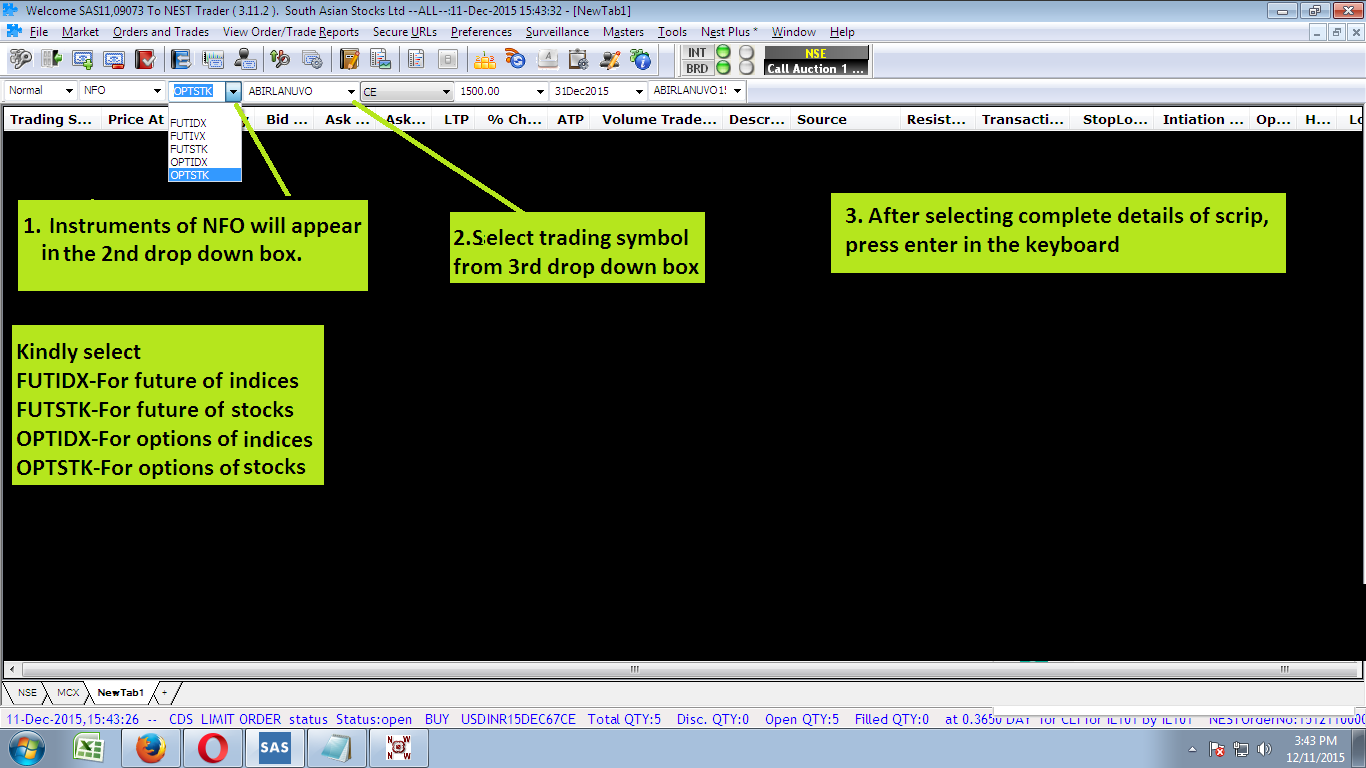Click the orange feed refresh toolbar icon
This screenshot has width=1366, height=768.
pos(516,59)
